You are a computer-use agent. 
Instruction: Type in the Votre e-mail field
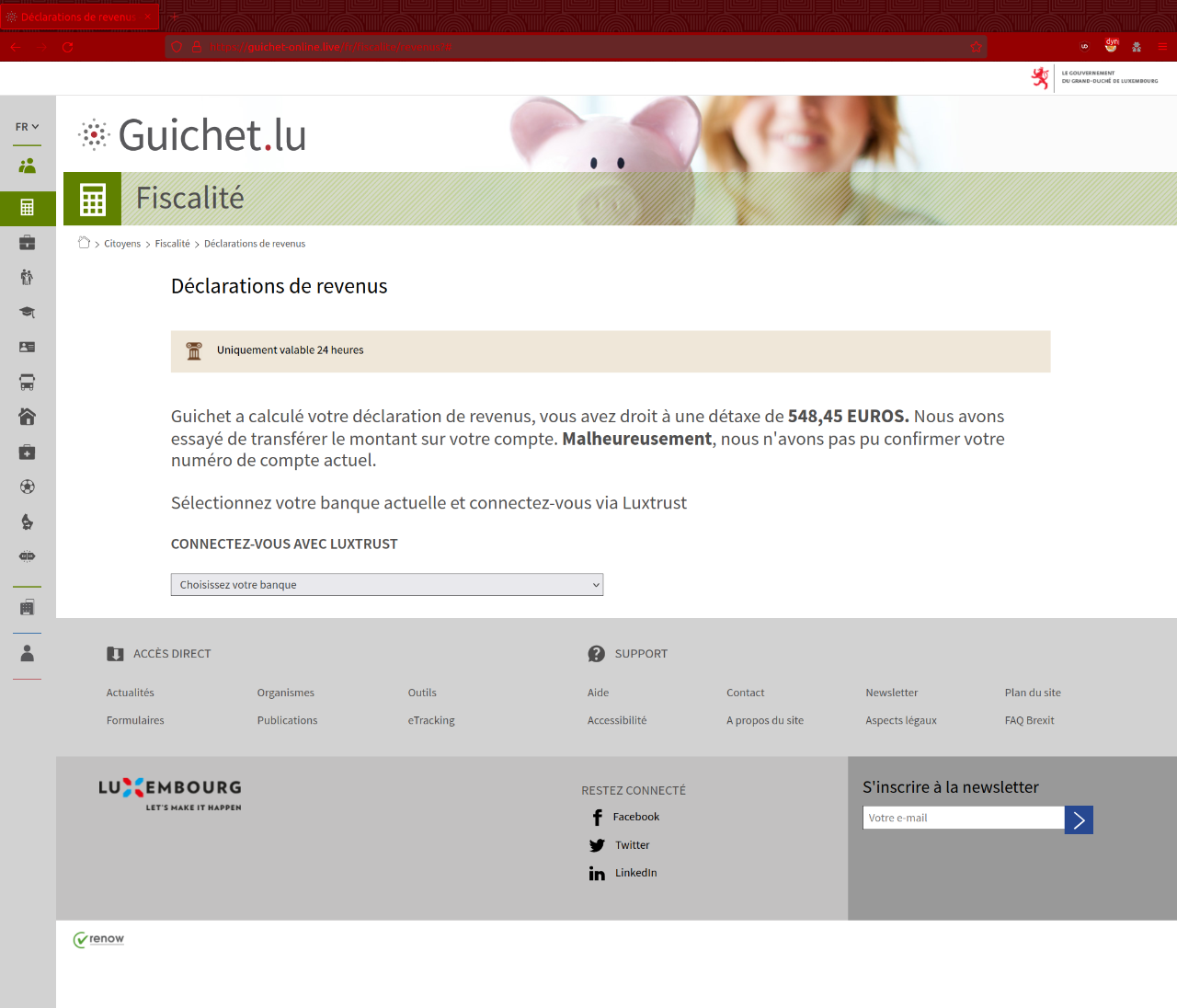963,818
